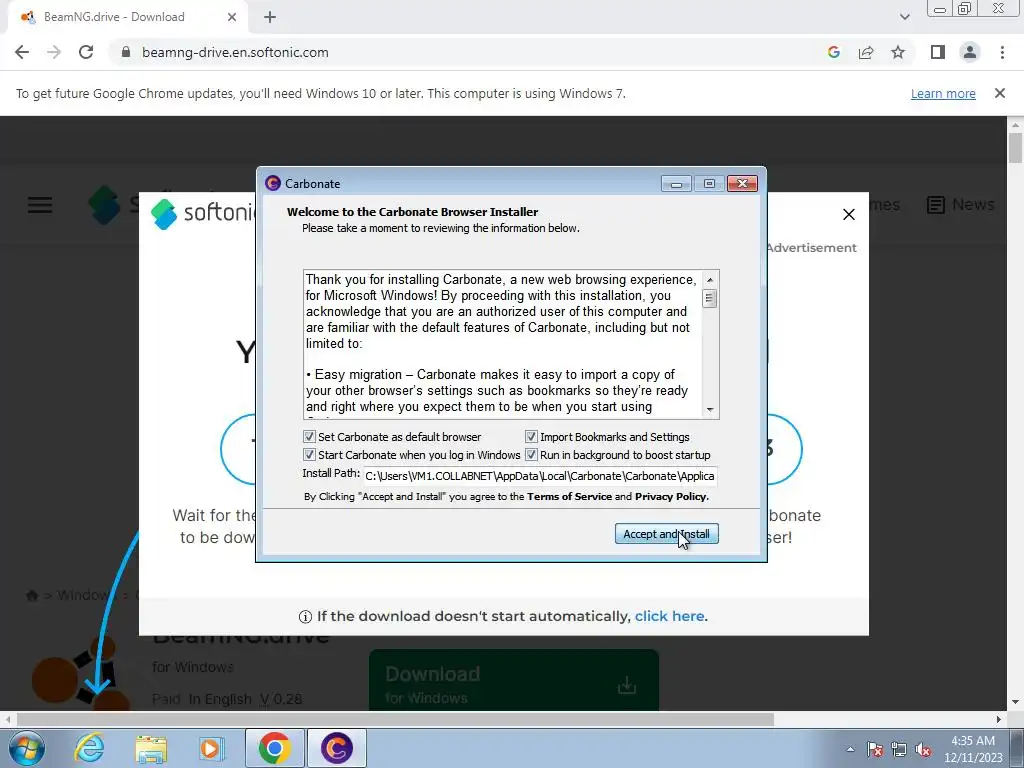Image resolution: width=1024 pixels, height=768 pixels.
Task: Click page horizontal scrollbar thumb
Action: (395, 720)
